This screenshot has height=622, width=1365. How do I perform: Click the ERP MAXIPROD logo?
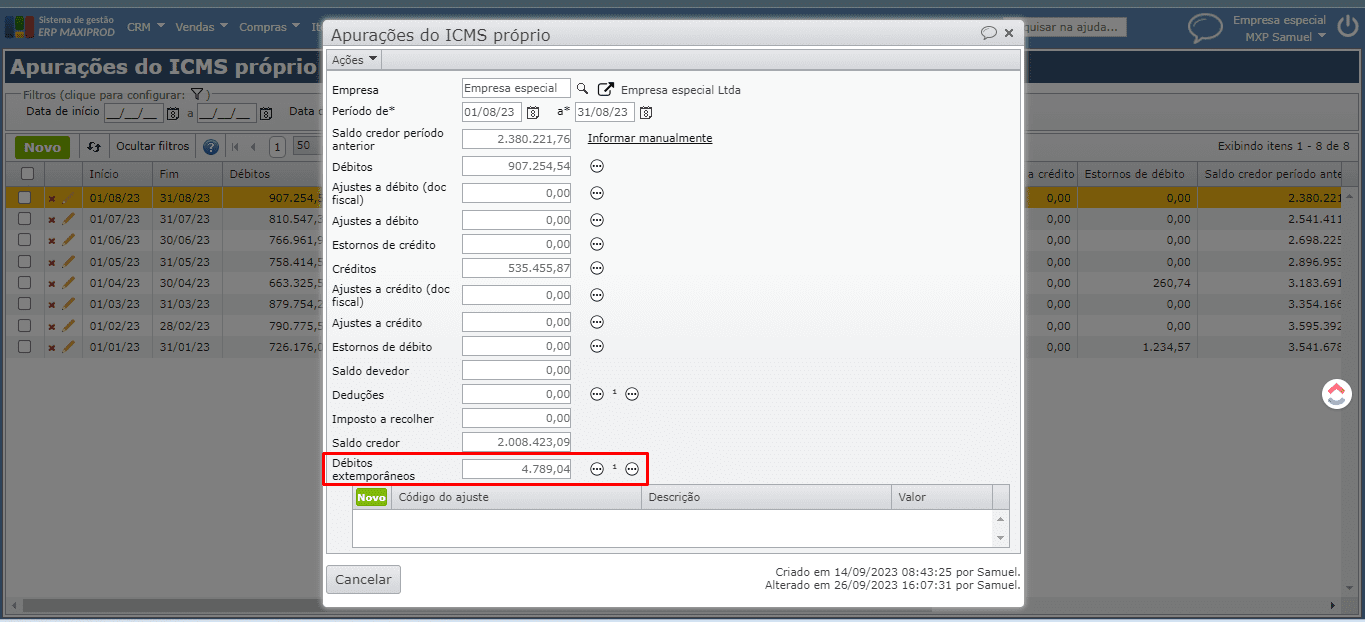pos(60,26)
